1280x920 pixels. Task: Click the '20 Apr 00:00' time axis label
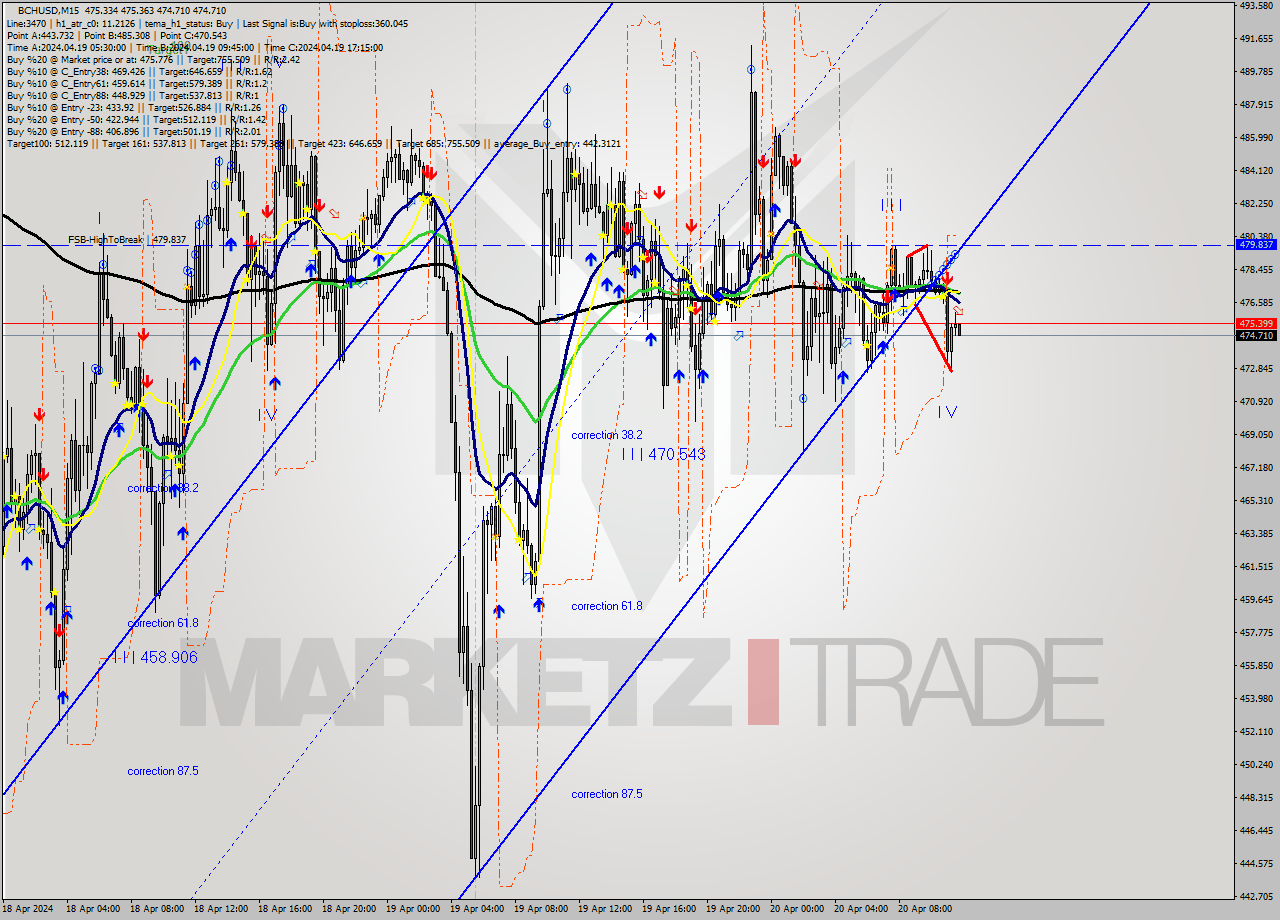point(796,910)
